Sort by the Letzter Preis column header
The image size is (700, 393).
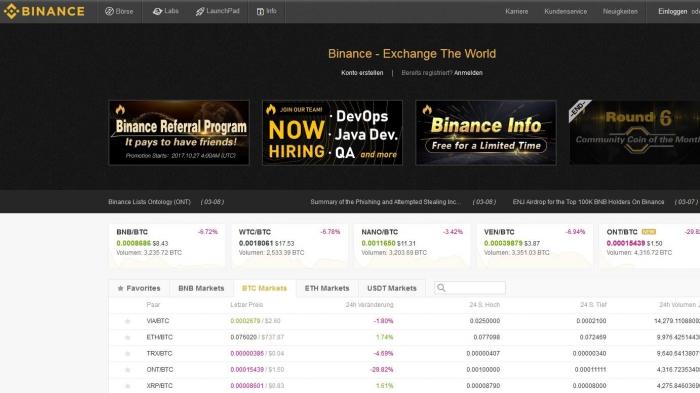point(246,305)
